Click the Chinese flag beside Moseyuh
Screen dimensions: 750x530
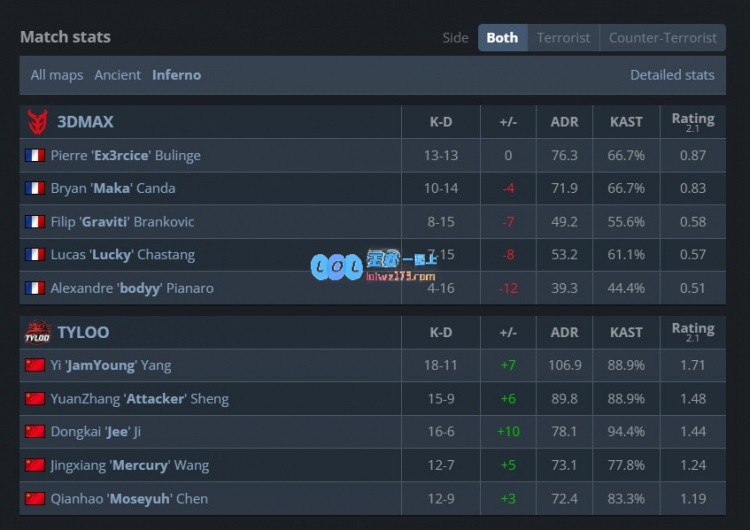point(35,498)
